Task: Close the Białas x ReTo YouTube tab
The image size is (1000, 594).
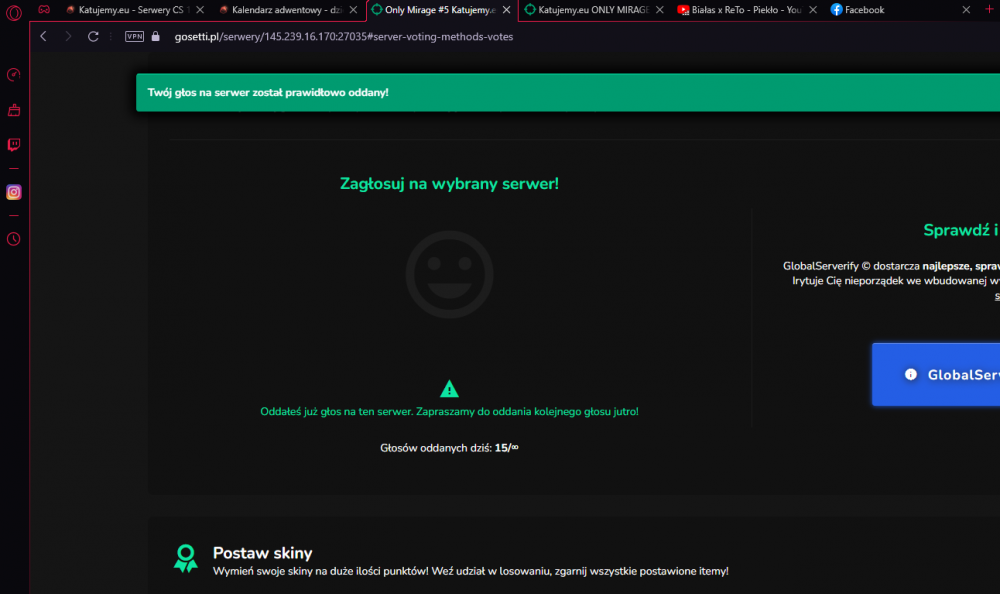Action: click(812, 10)
